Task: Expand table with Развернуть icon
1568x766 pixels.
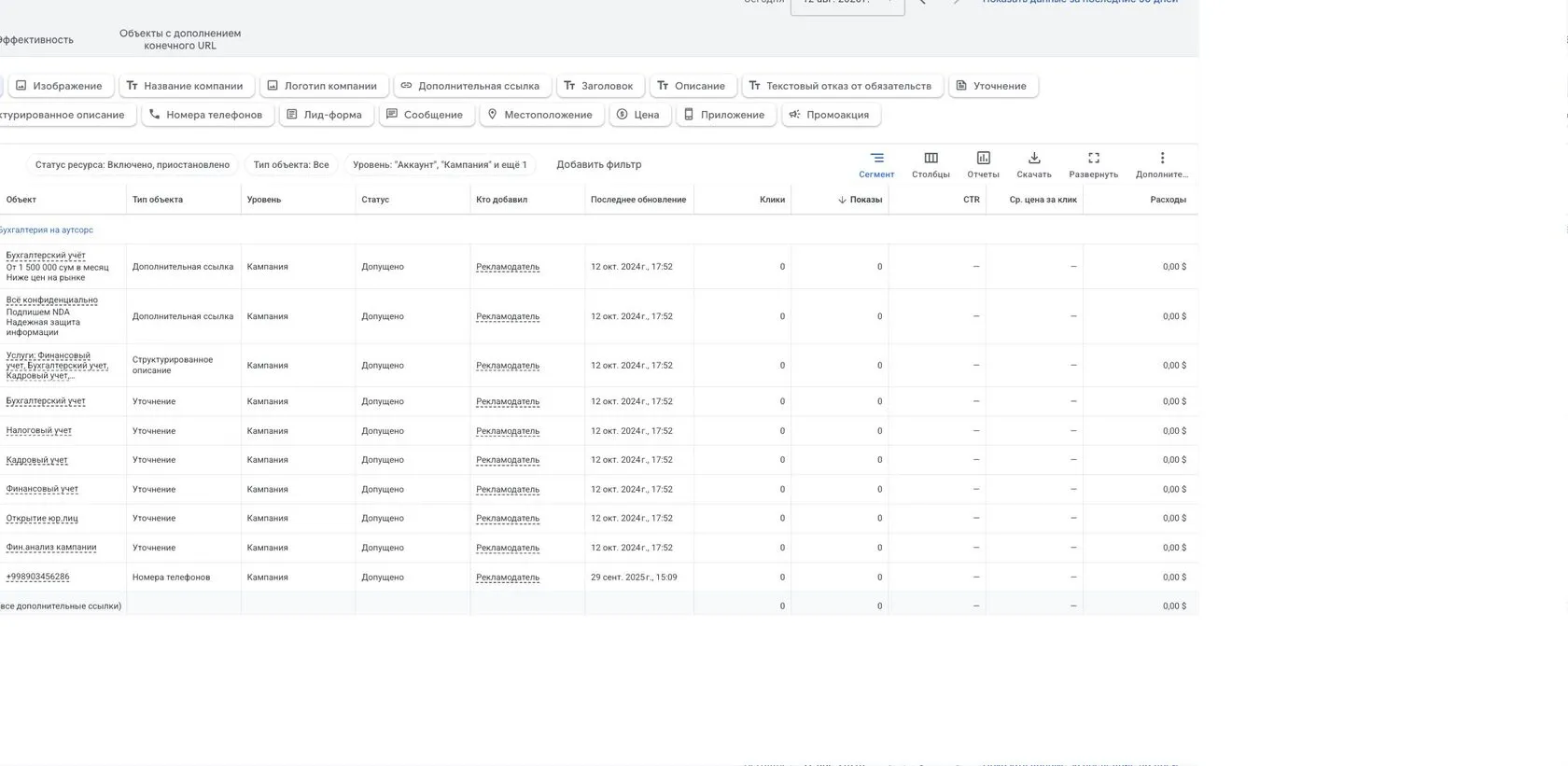Action: click(x=1093, y=164)
